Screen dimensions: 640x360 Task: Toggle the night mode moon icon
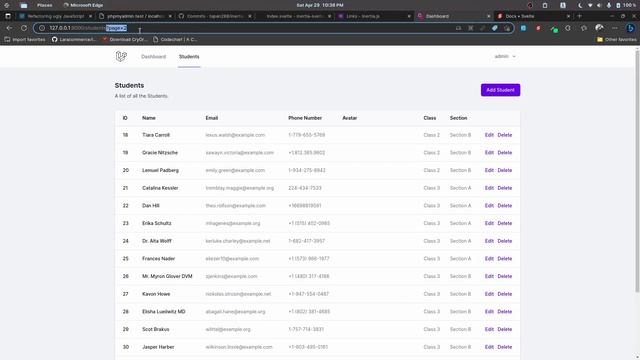point(580,5)
